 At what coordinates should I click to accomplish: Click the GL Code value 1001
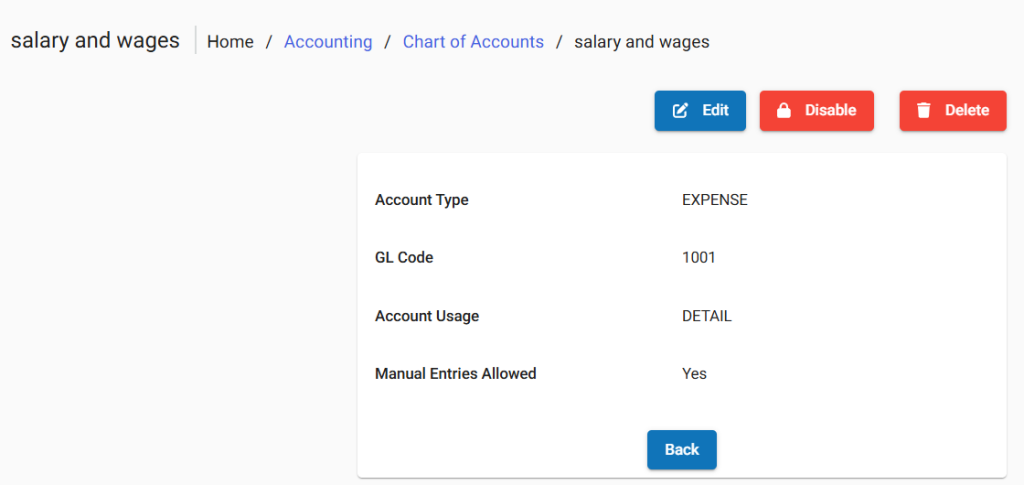(x=698, y=258)
